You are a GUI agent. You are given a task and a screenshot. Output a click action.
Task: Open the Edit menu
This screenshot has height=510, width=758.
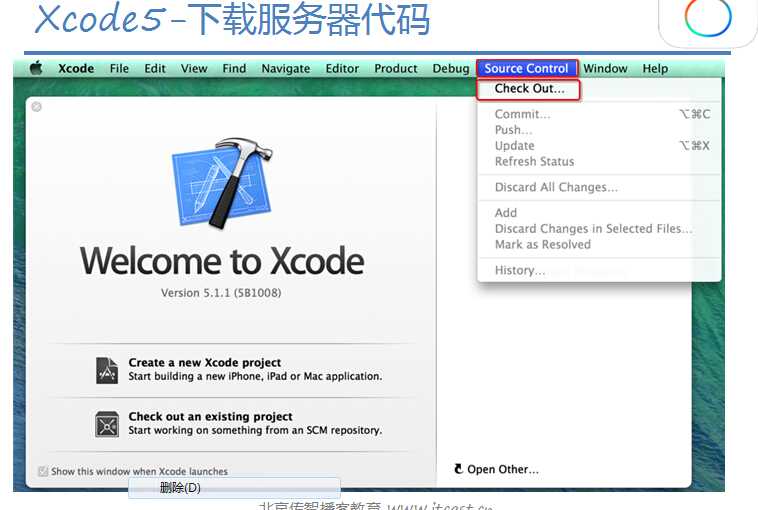(155, 69)
